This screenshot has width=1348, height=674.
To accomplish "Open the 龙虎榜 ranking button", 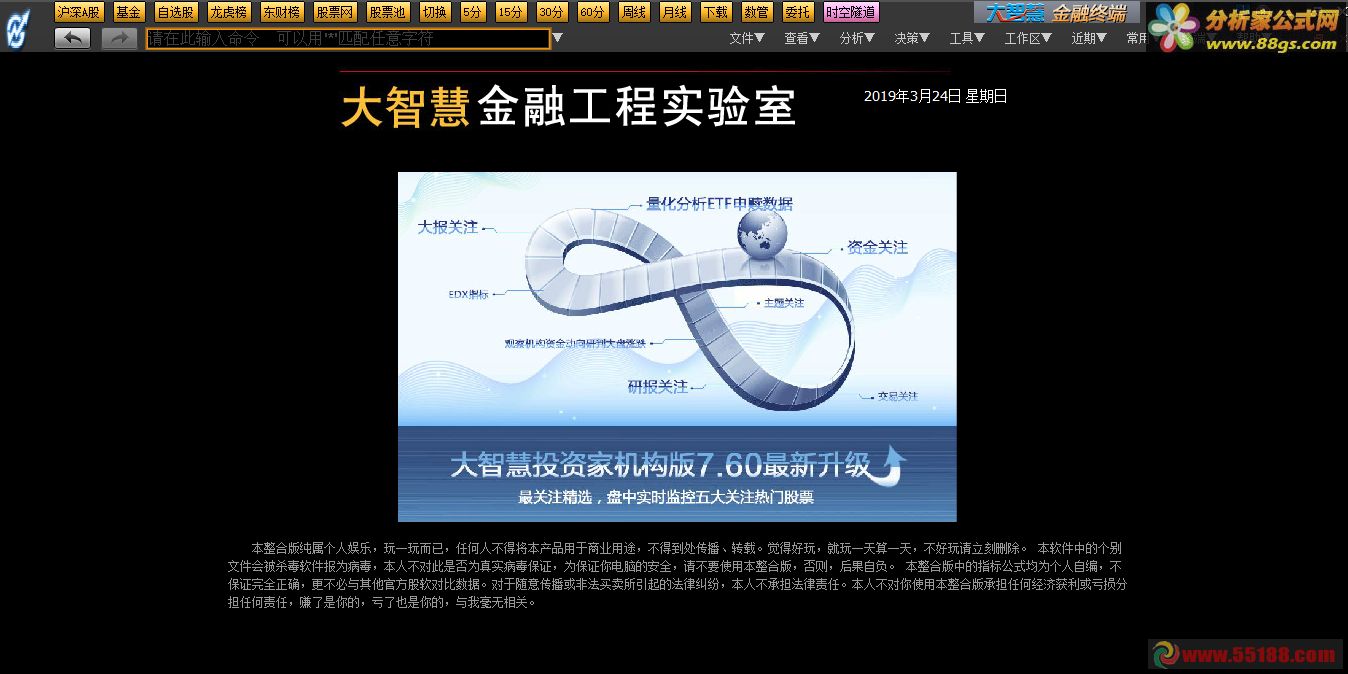I will 229,12.
